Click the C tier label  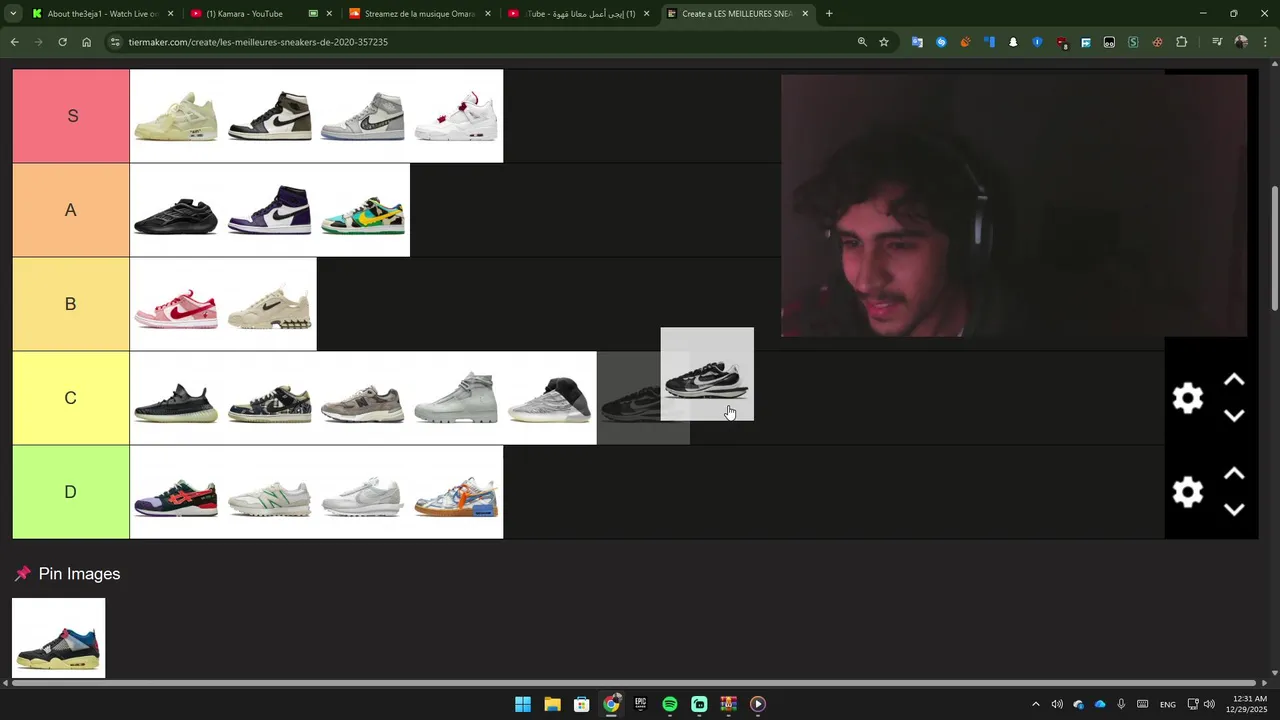click(x=71, y=398)
